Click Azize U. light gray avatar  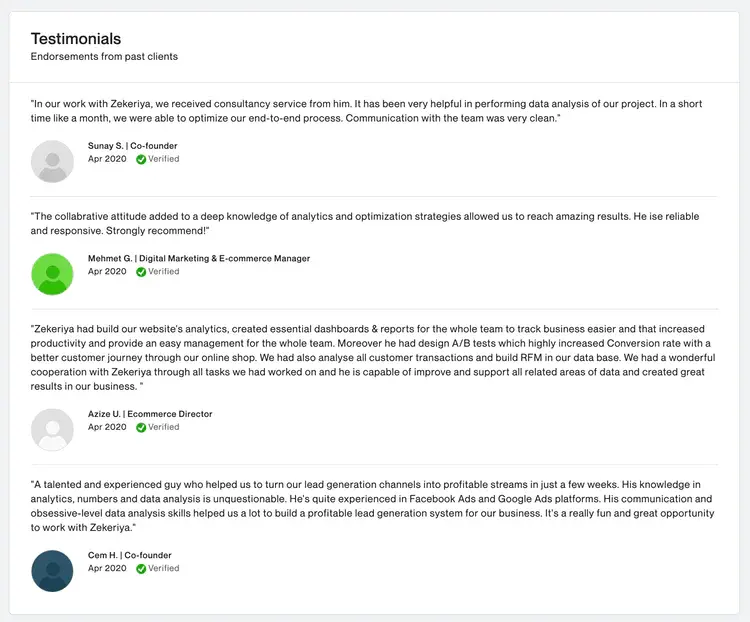52,430
